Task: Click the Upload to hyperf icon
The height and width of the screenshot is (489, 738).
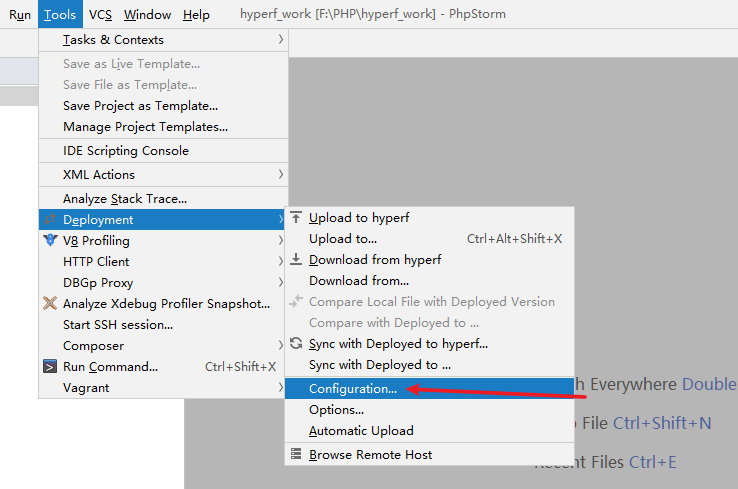Action: (296, 217)
